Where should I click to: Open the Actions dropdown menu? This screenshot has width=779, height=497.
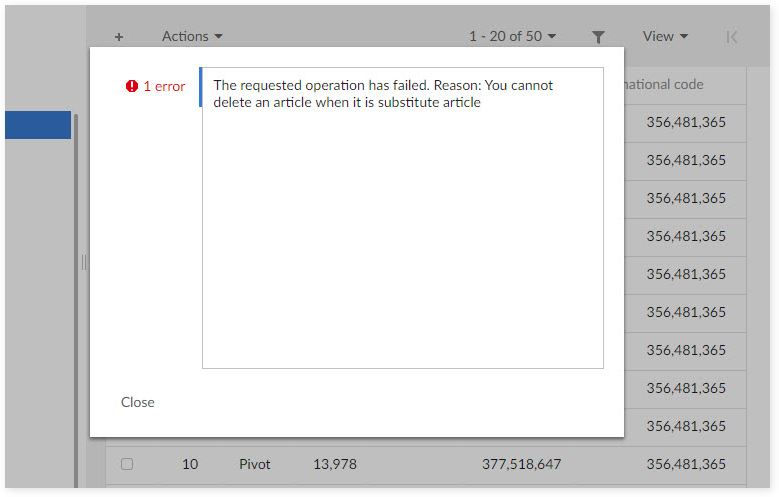(192, 36)
